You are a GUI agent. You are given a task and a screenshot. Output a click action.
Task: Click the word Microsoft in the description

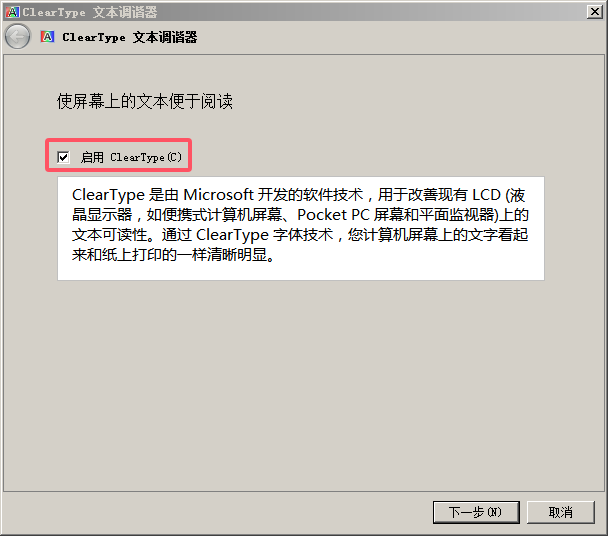tap(218, 195)
